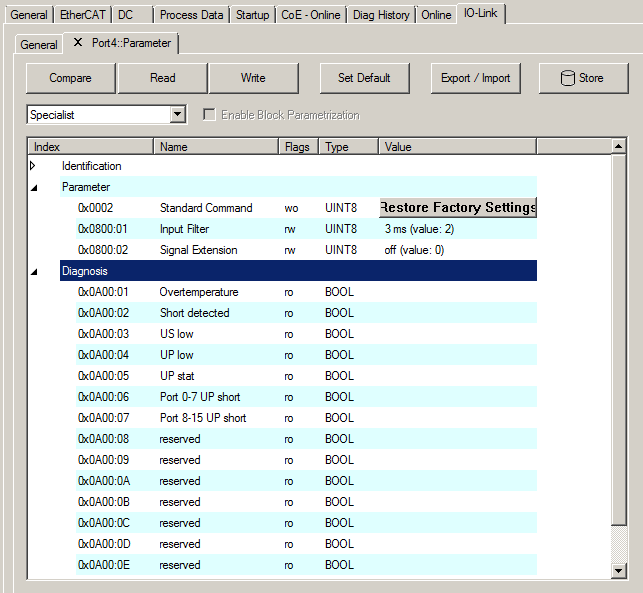Click the Export / Import button
643x593 pixels.
[x=476, y=78]
